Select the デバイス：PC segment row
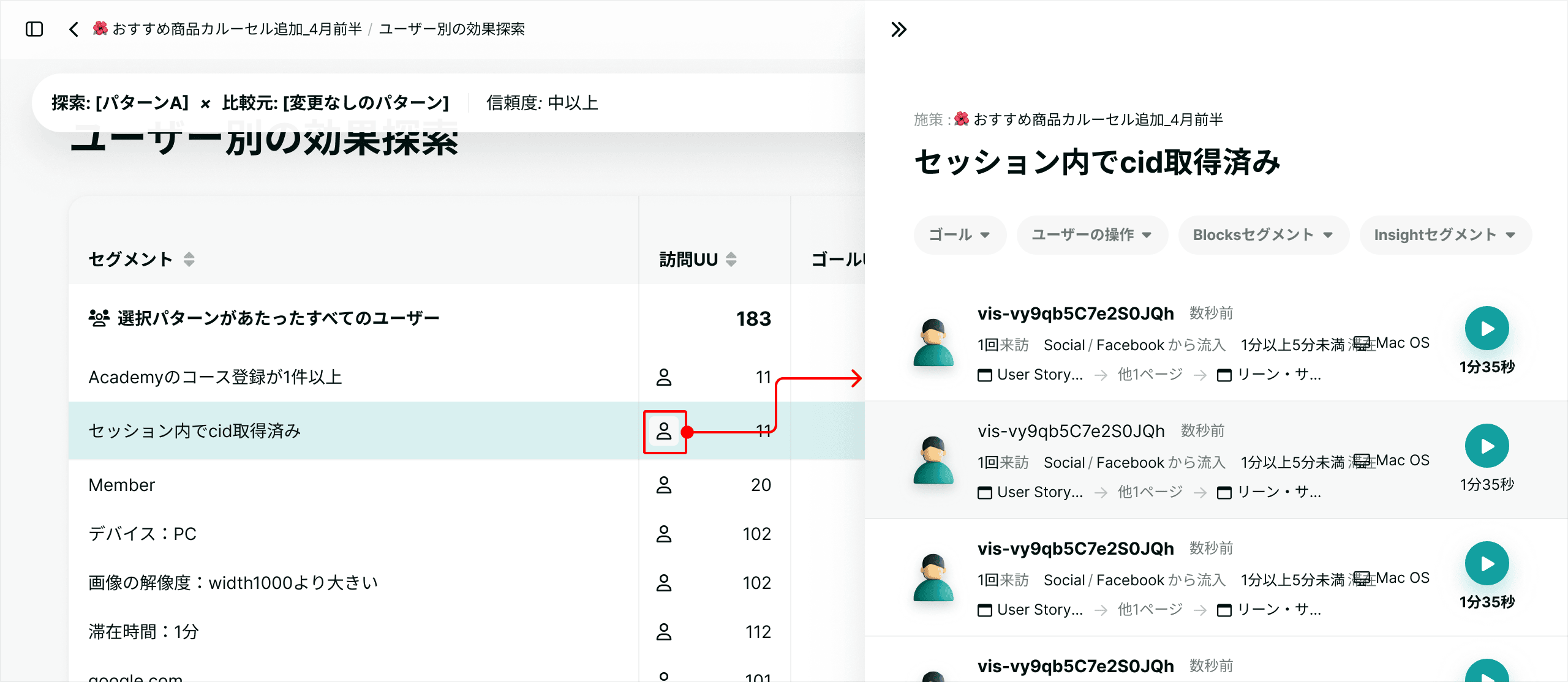The width and height of the screenshot is (1568, 682). tap(467, 534)
